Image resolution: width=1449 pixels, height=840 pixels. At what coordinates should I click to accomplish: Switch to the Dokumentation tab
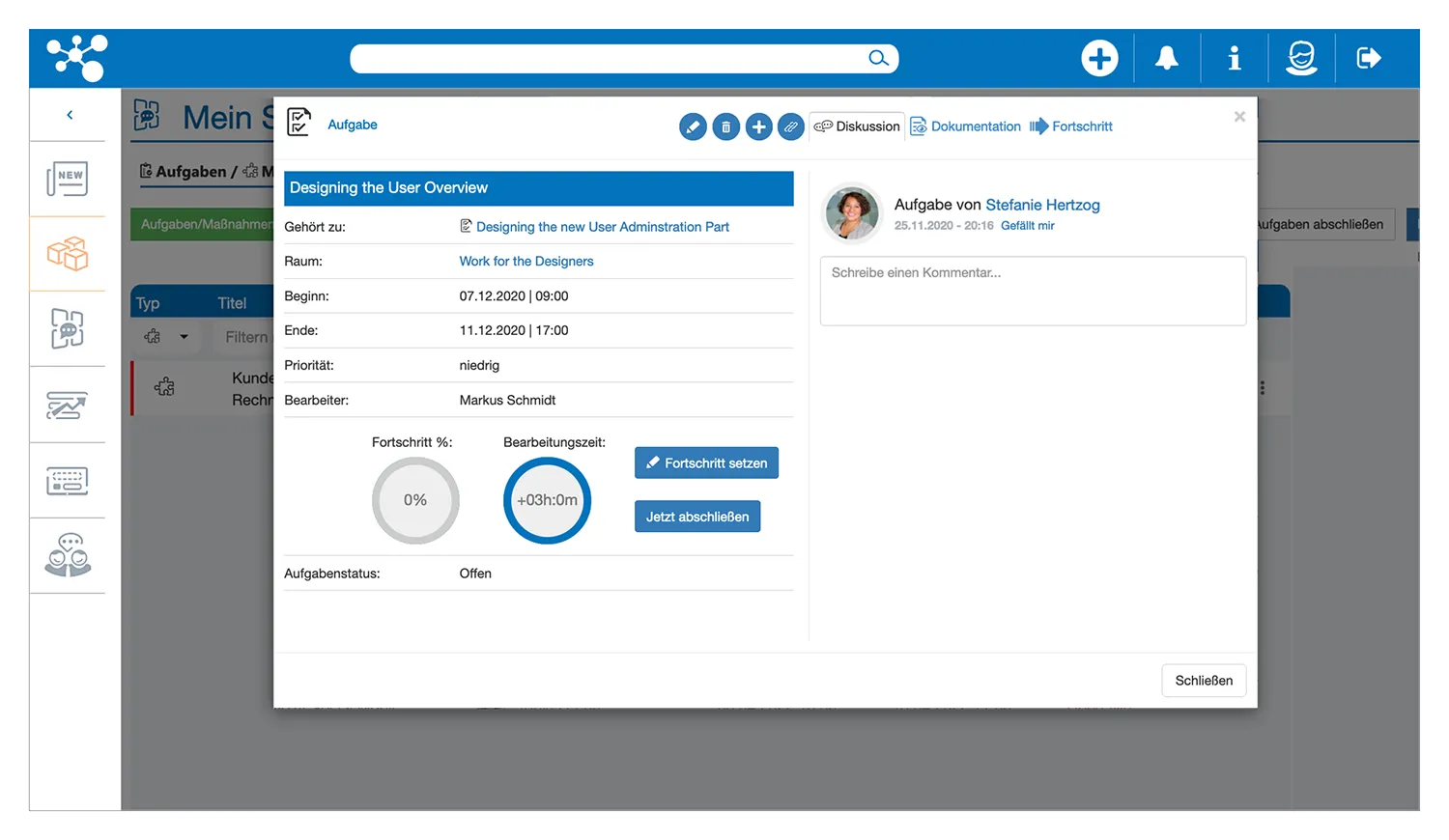point(966,126)
